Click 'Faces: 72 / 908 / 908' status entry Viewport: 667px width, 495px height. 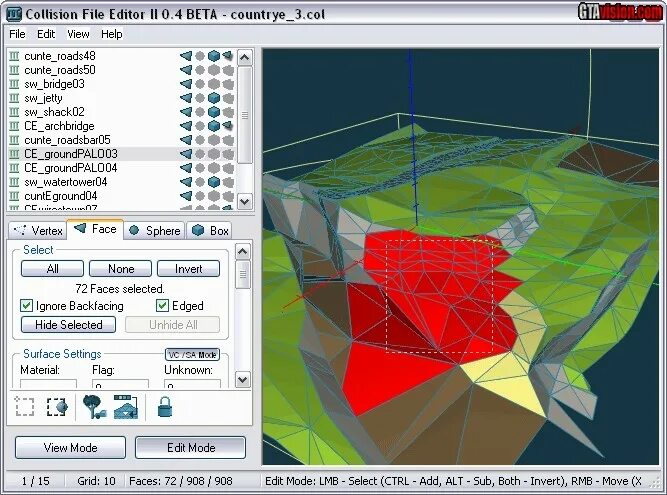(181, 481)
